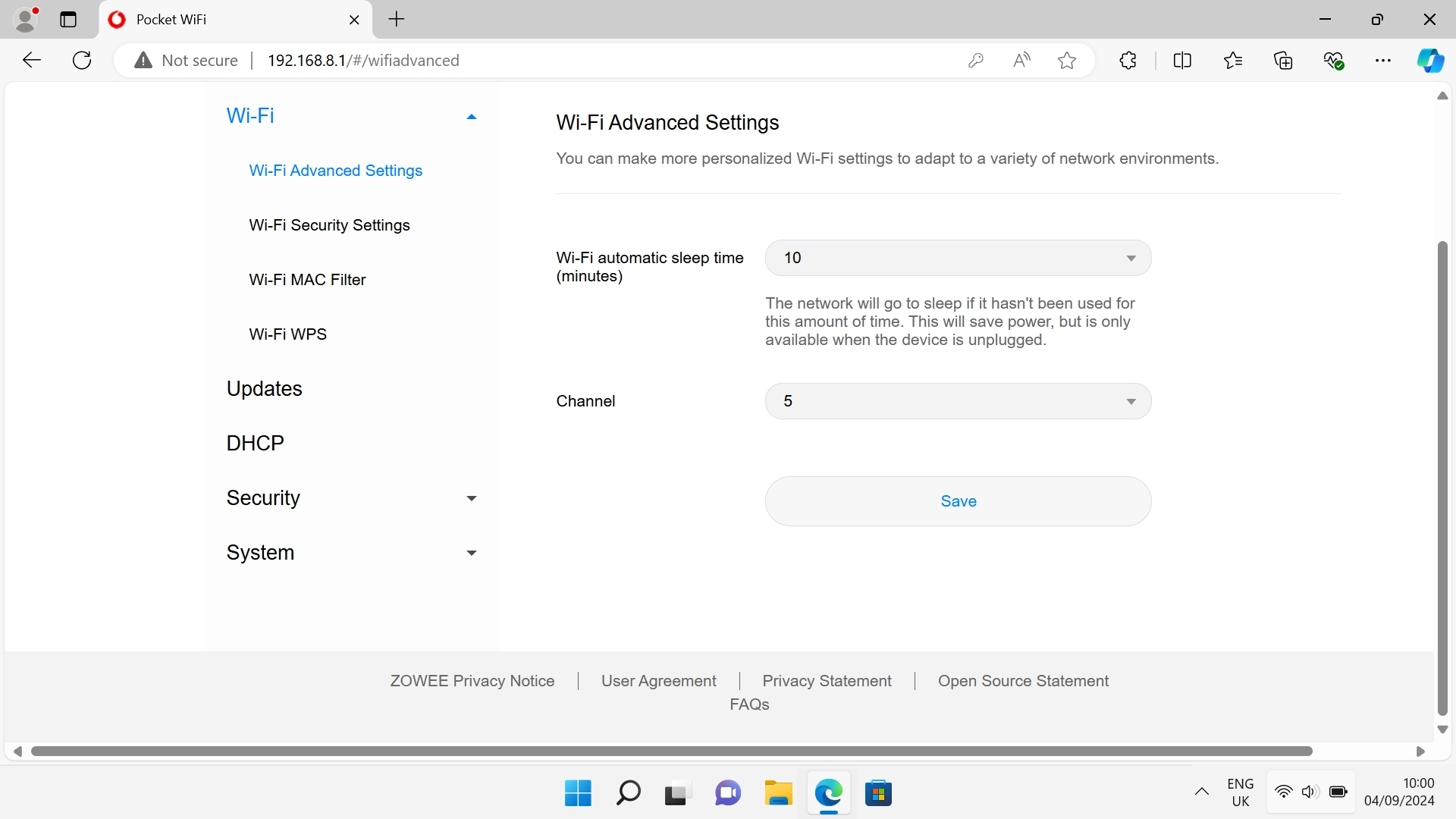Open Copilot icon in toolbar
The width and height of the screenshot is (1456, 819).
tap(1430, 61)
